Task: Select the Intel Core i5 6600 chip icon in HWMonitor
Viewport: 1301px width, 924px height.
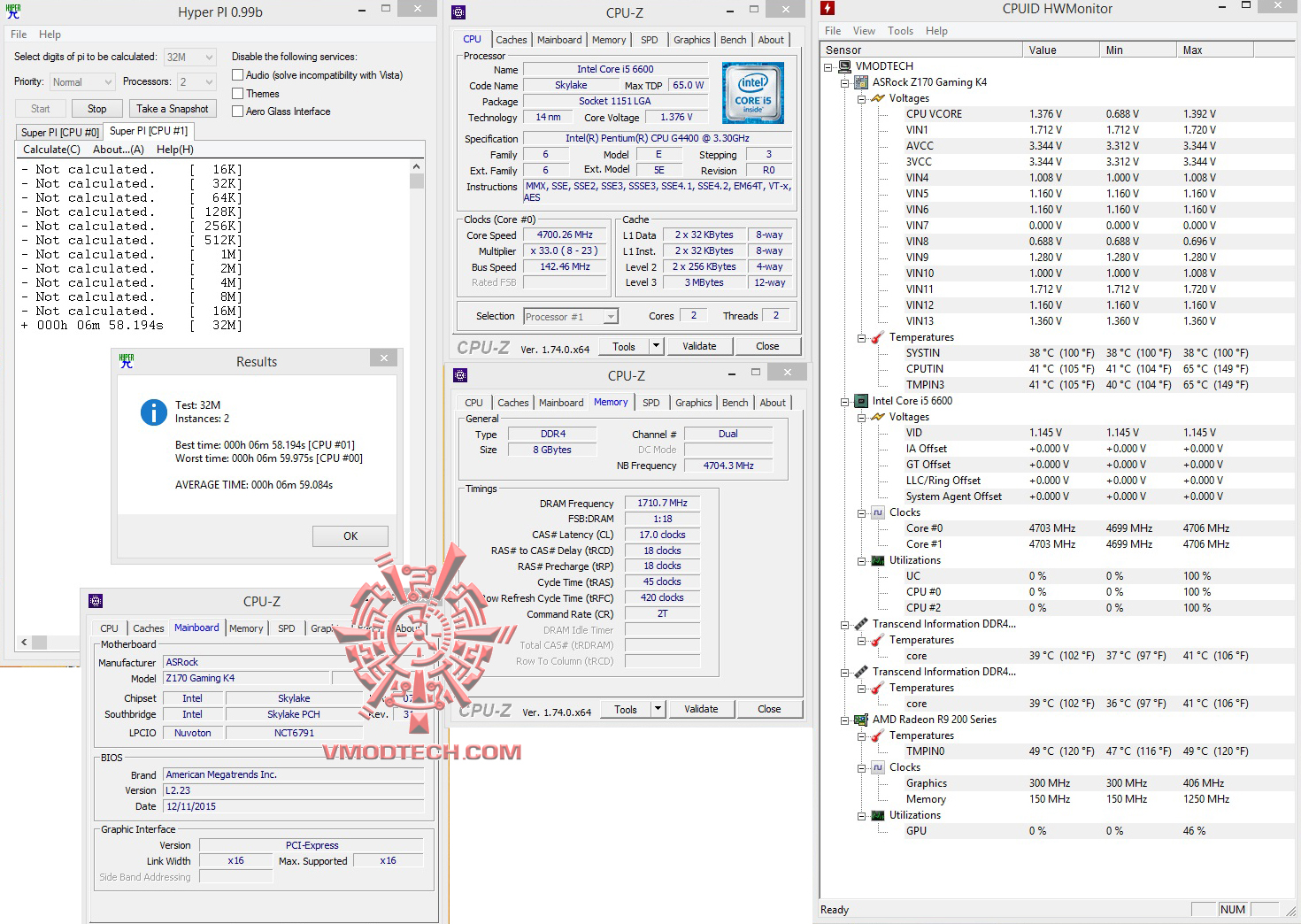Action: tap(861, 401)
